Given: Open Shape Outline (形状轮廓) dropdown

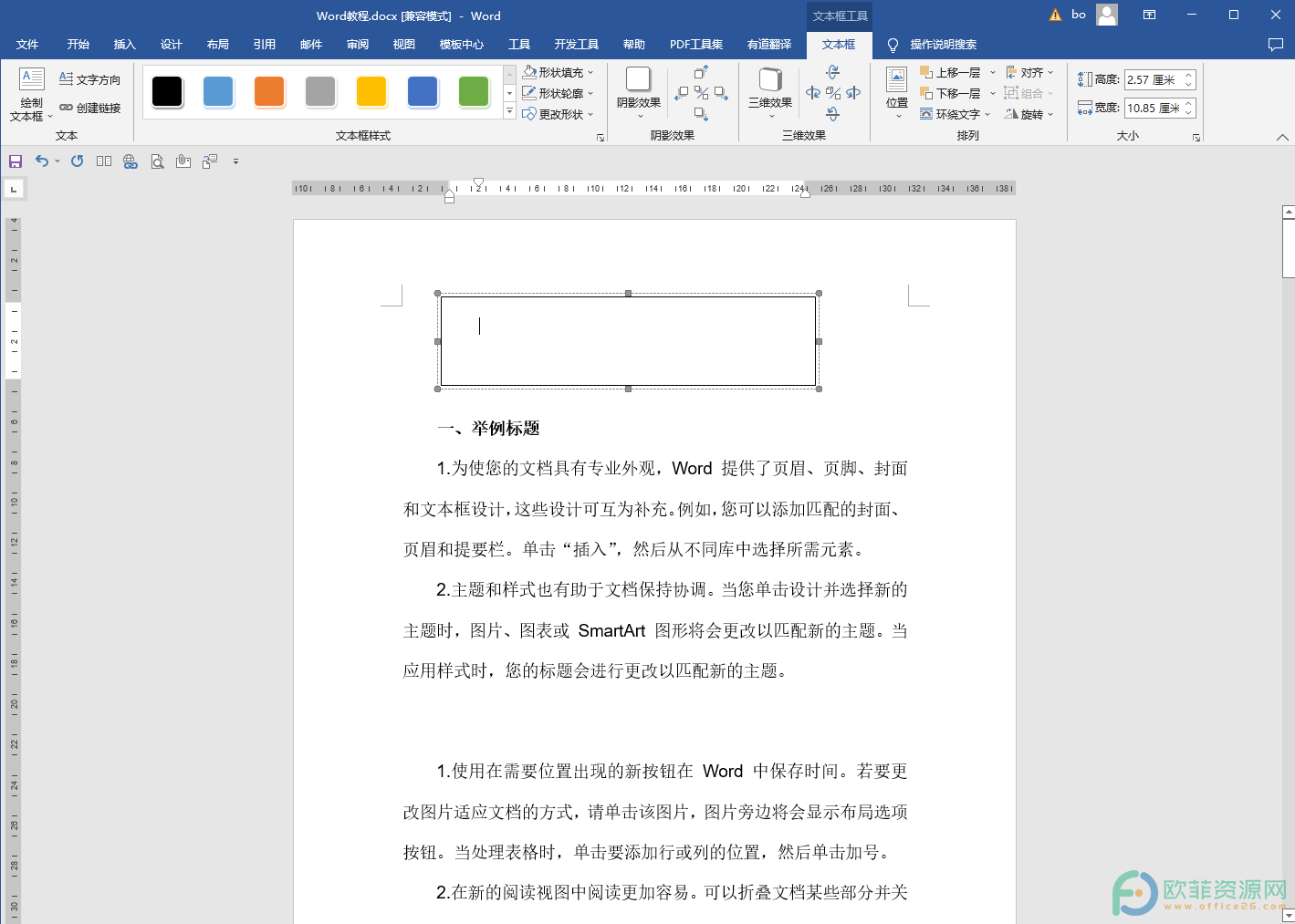Looking at the screenshot, I should coord(559,93).
